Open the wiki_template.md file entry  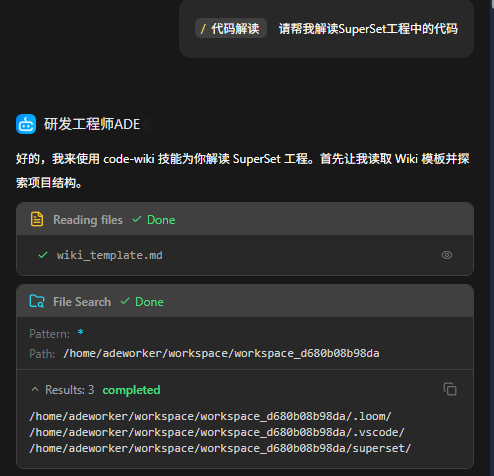coord(245,255)
